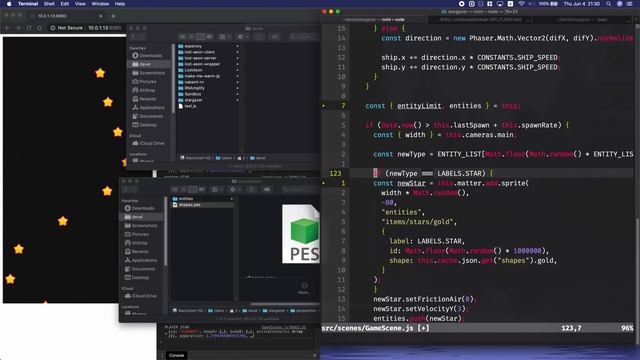This screenshot has height=360, width=640.
Task: Click Users in devel Finder path bar
Action: 224,158
